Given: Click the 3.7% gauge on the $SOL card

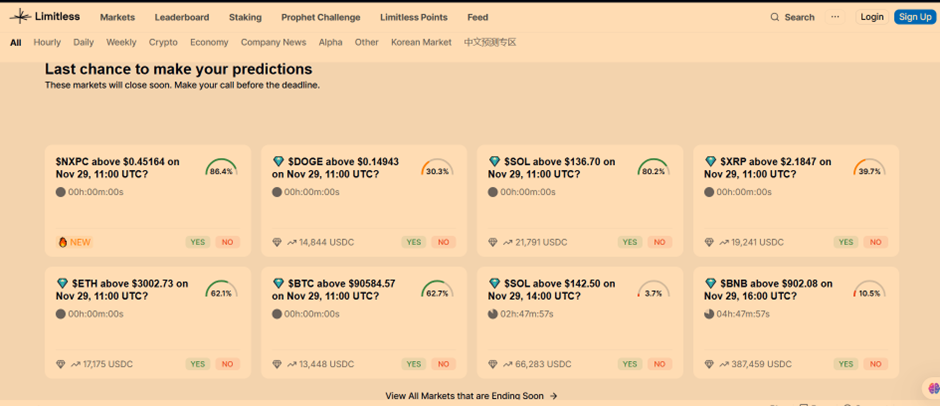Looking at the screenshot, I should (x=653, y=290).
